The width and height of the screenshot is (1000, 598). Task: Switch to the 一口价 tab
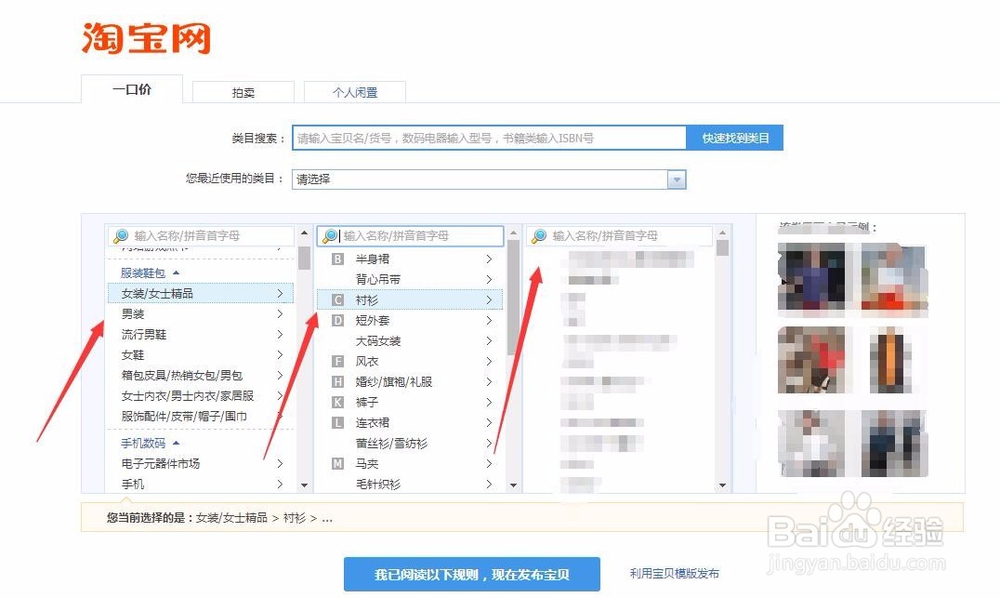click(132, 89)
